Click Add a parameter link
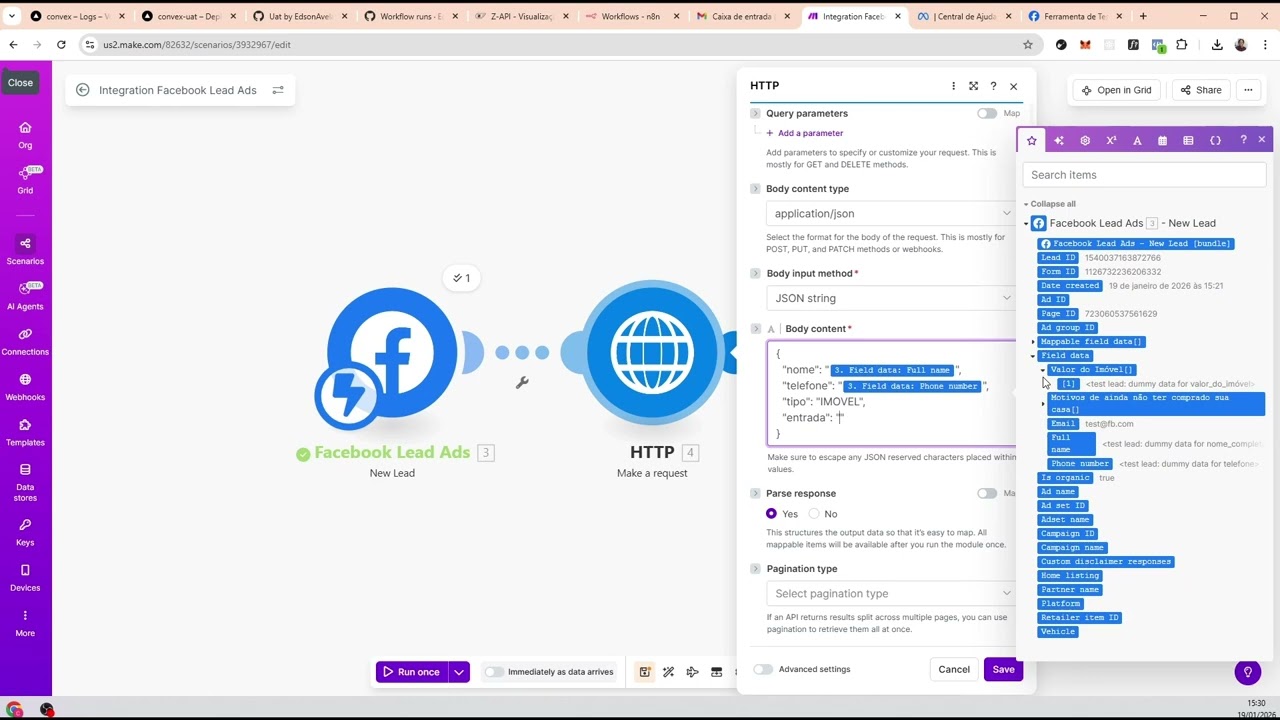The image size is (1280, 720). [805, 133]
